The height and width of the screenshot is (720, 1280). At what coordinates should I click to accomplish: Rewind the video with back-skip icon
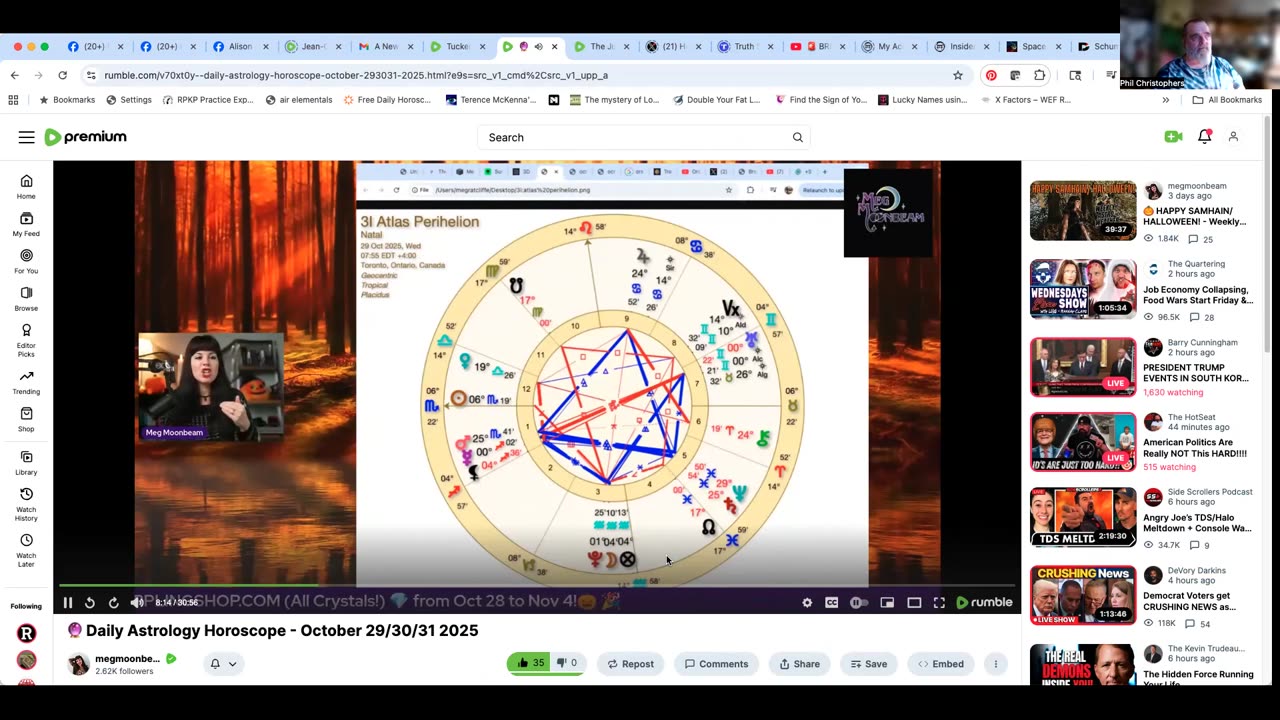pyautogui.click(x=90, y=602)
